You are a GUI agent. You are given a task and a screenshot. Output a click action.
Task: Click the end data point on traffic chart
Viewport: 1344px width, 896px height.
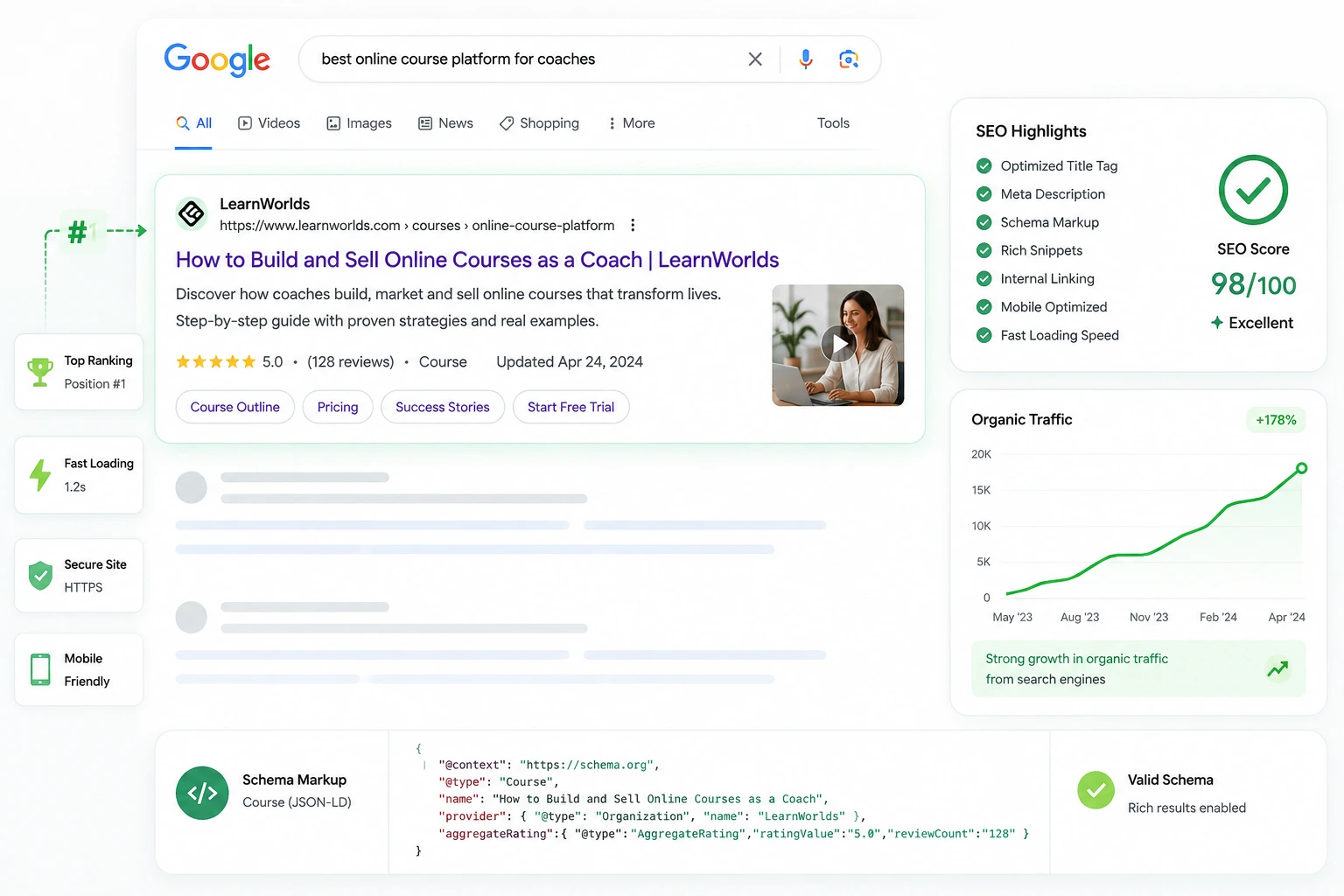1302,468
